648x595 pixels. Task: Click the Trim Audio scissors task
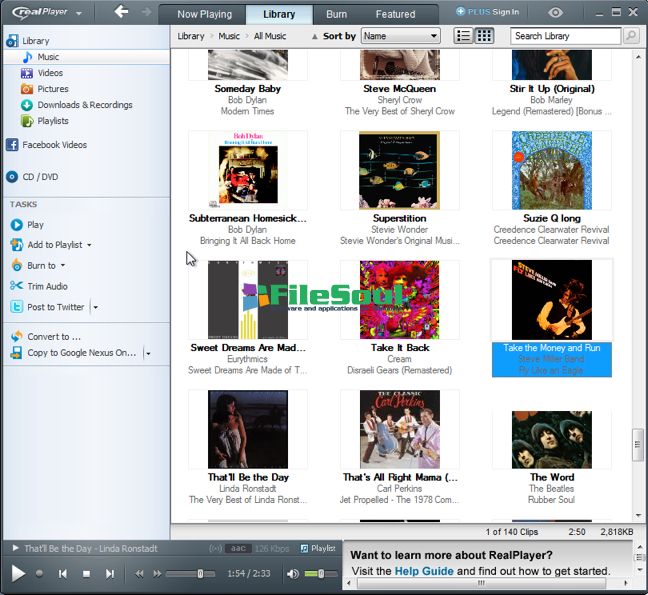47,286
